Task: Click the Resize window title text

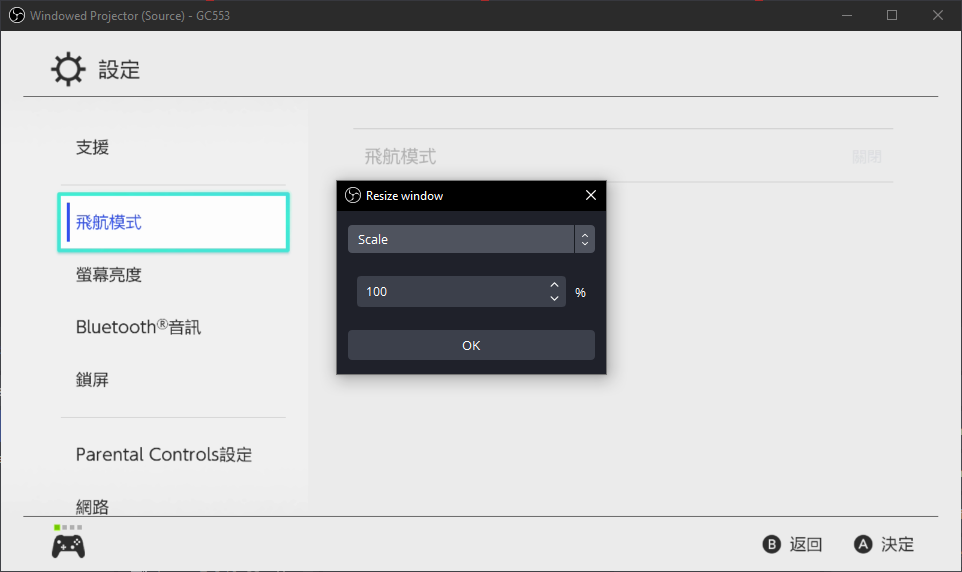Action: coord(404,196)
